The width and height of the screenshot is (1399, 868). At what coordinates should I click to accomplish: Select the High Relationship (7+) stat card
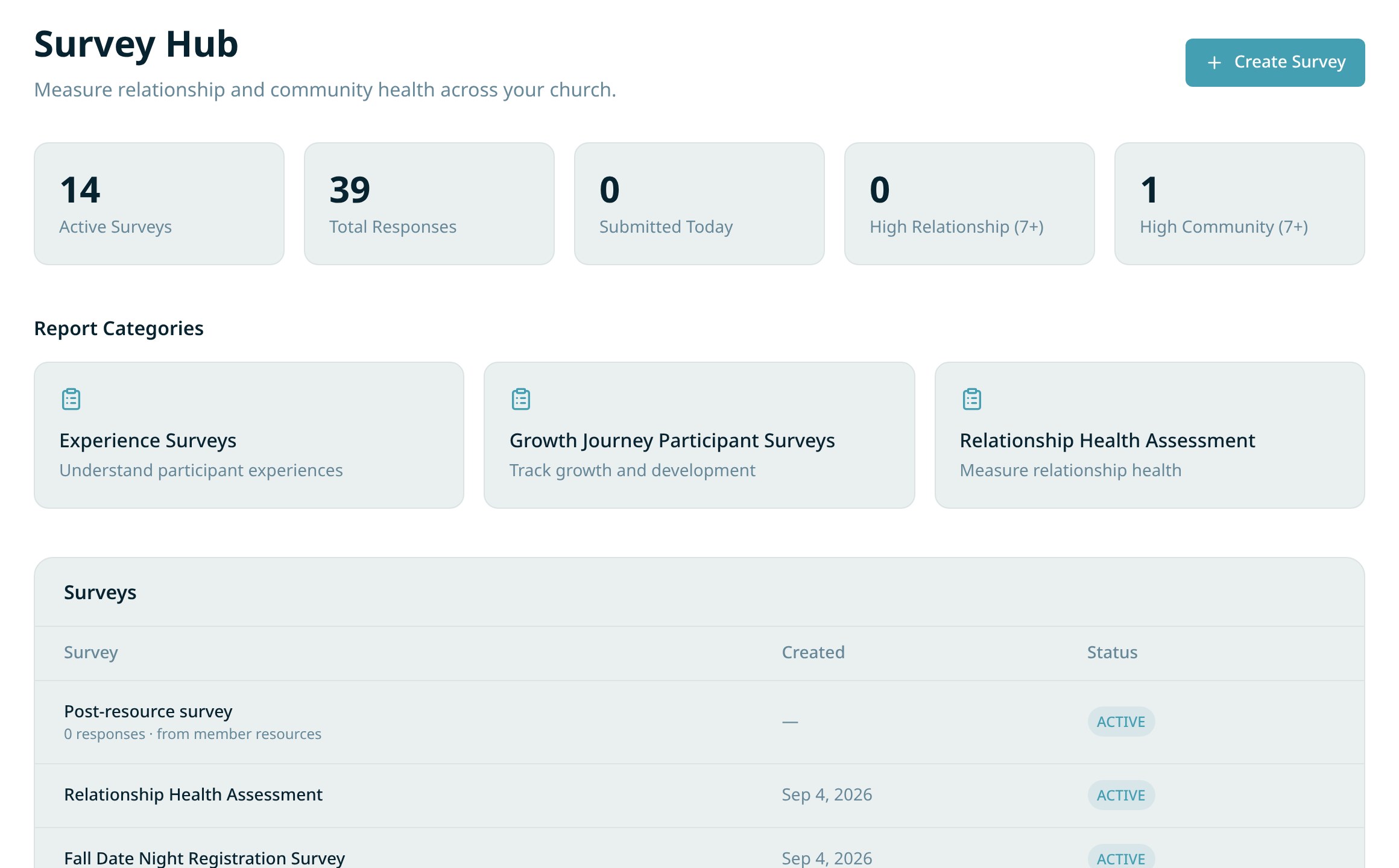[970, 204]
